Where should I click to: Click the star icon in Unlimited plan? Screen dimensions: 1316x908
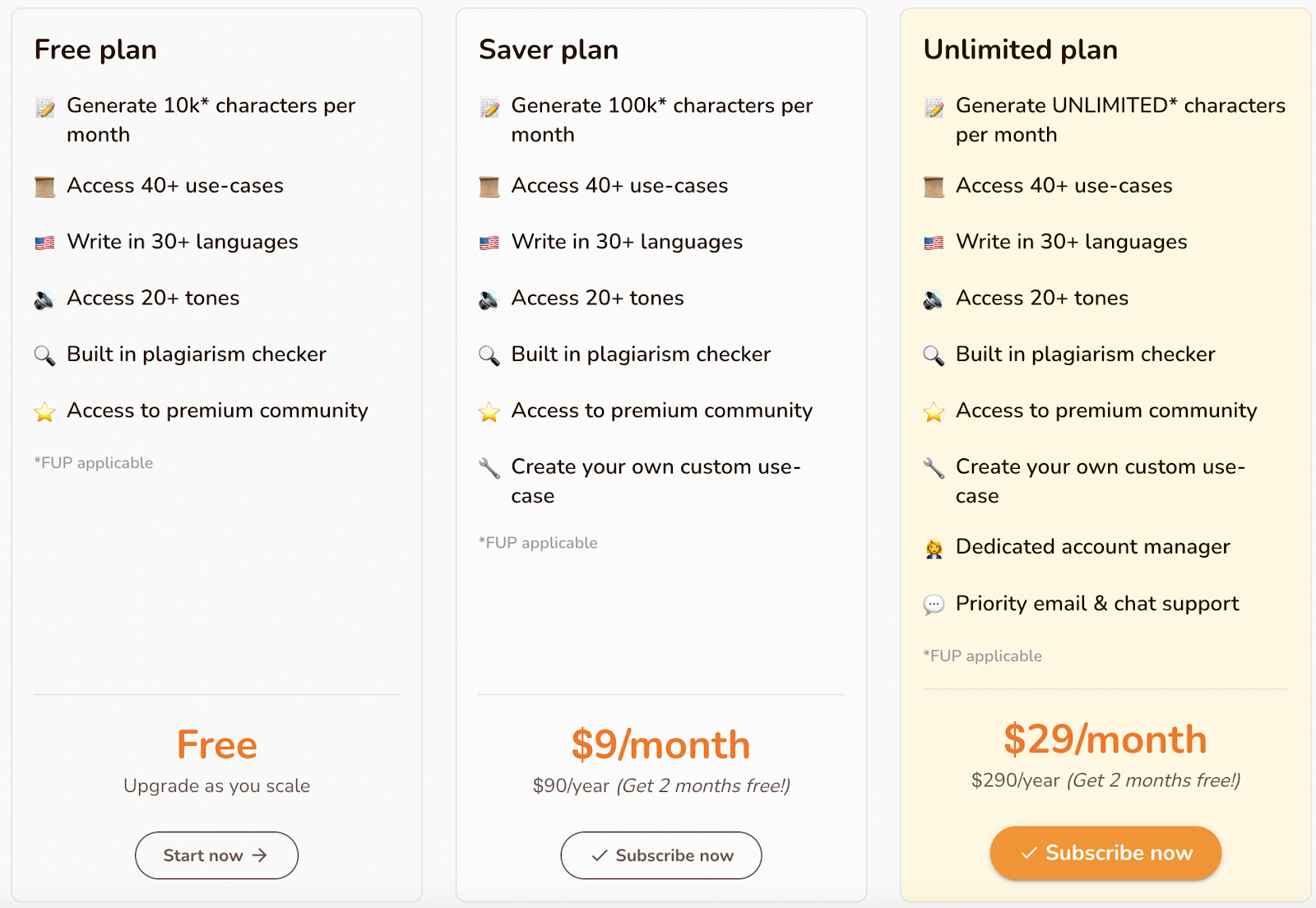[x=934, y=411]
